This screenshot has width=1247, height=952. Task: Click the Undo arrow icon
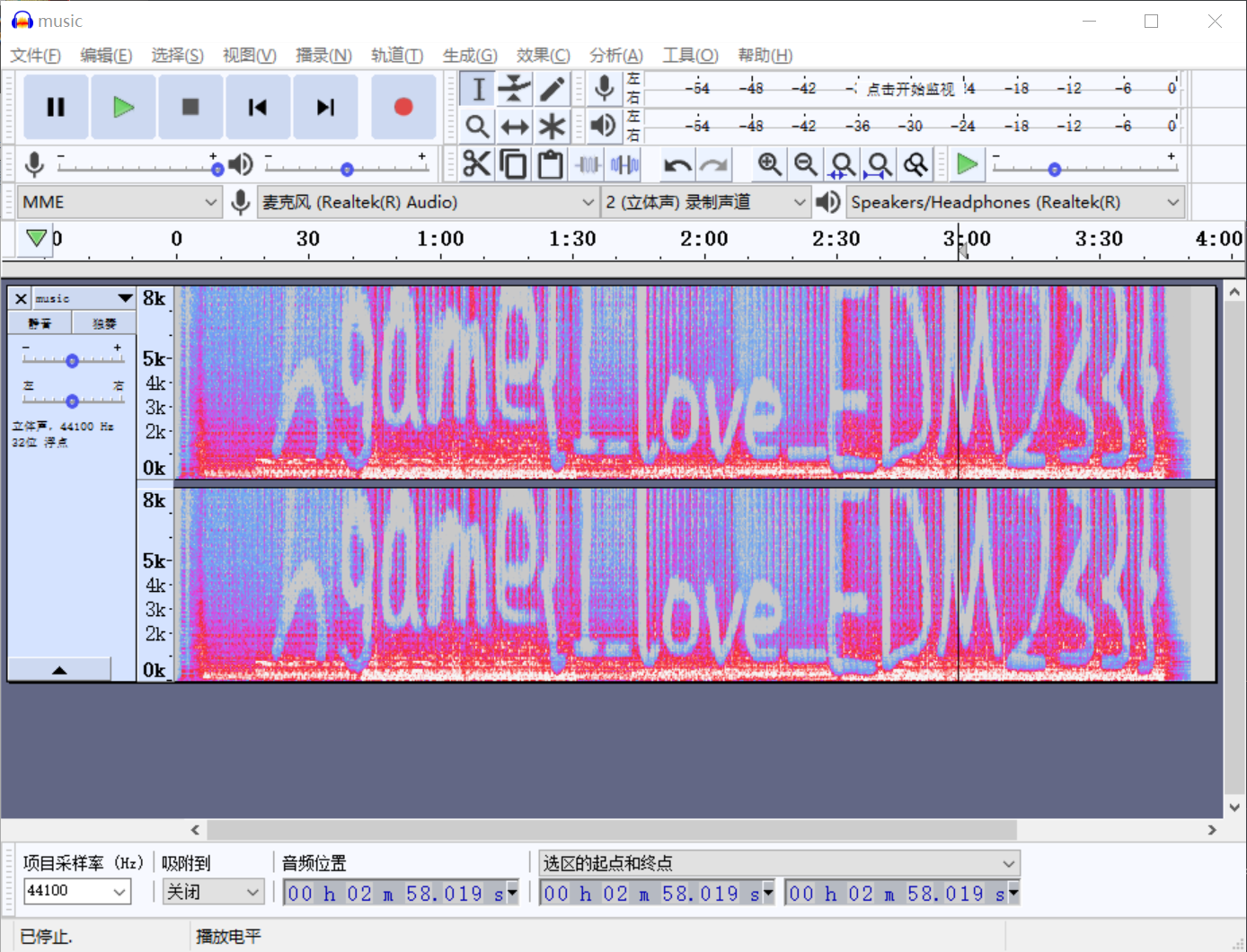click(x=677, y=164)
